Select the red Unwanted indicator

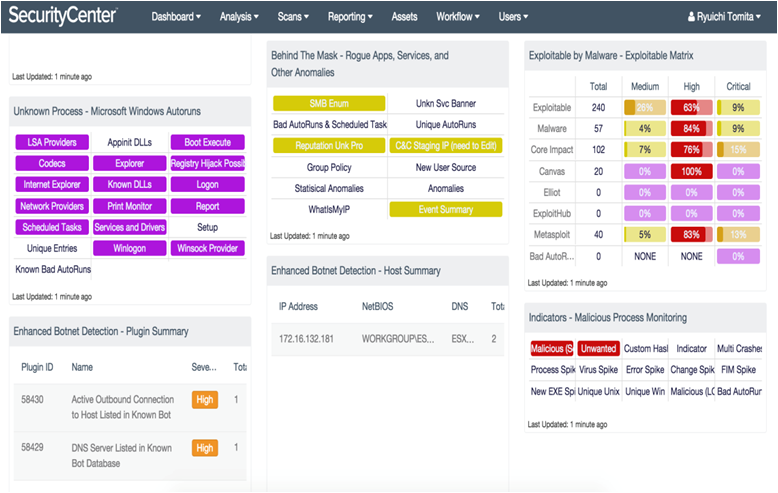[x=598, y=348]
